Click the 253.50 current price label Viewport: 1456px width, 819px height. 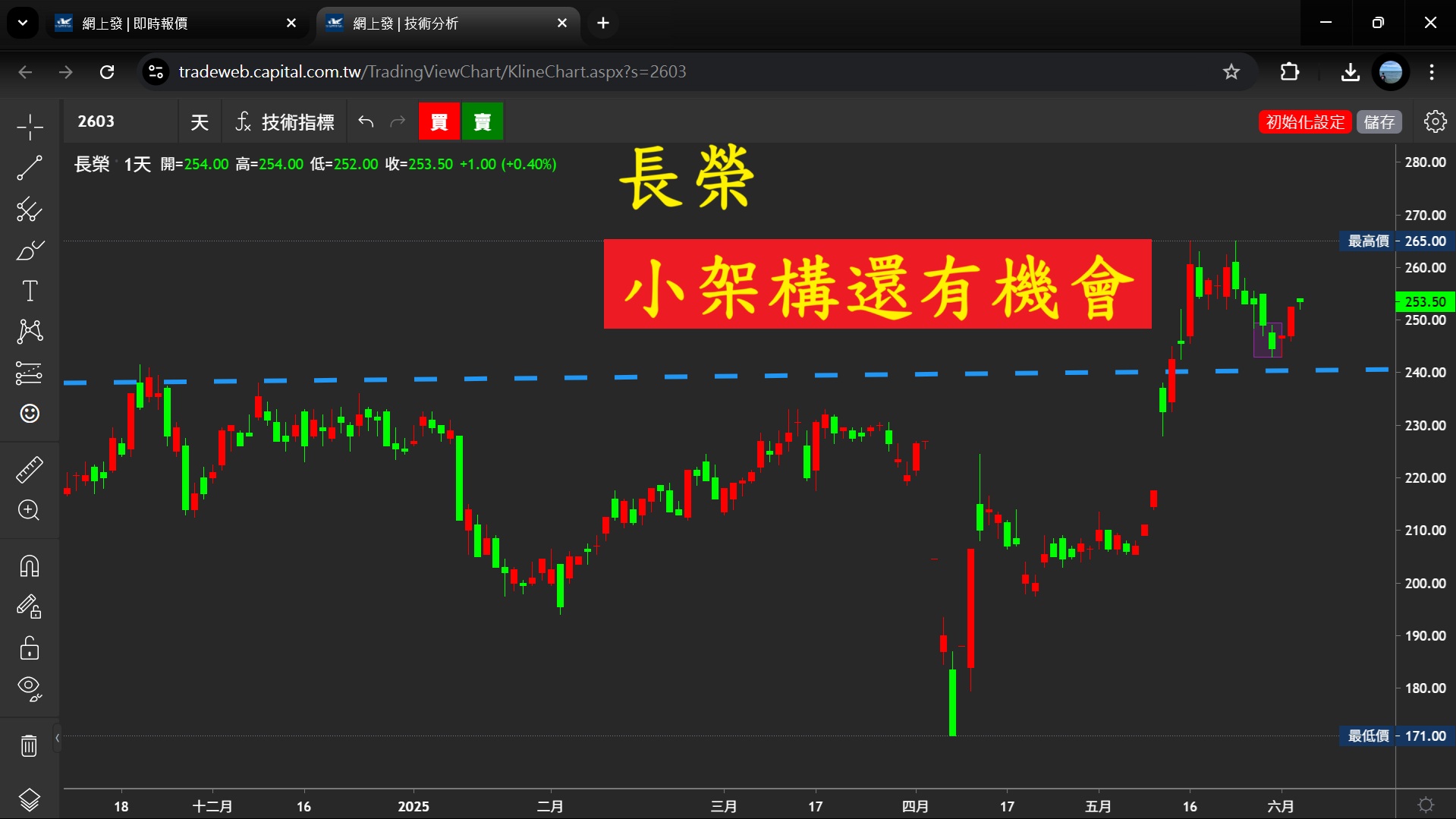click(1425, 301)
